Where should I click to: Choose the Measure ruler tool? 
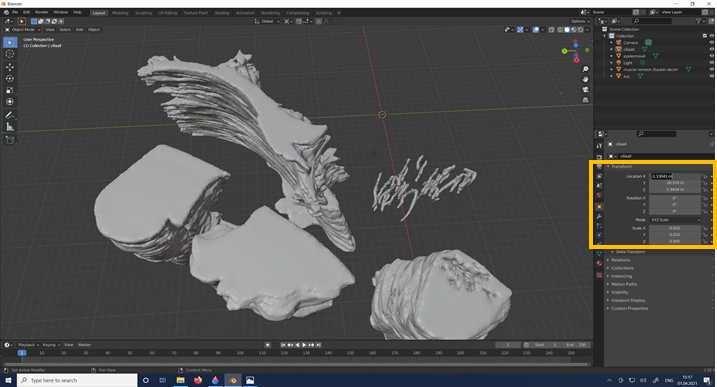pos(10,127)
